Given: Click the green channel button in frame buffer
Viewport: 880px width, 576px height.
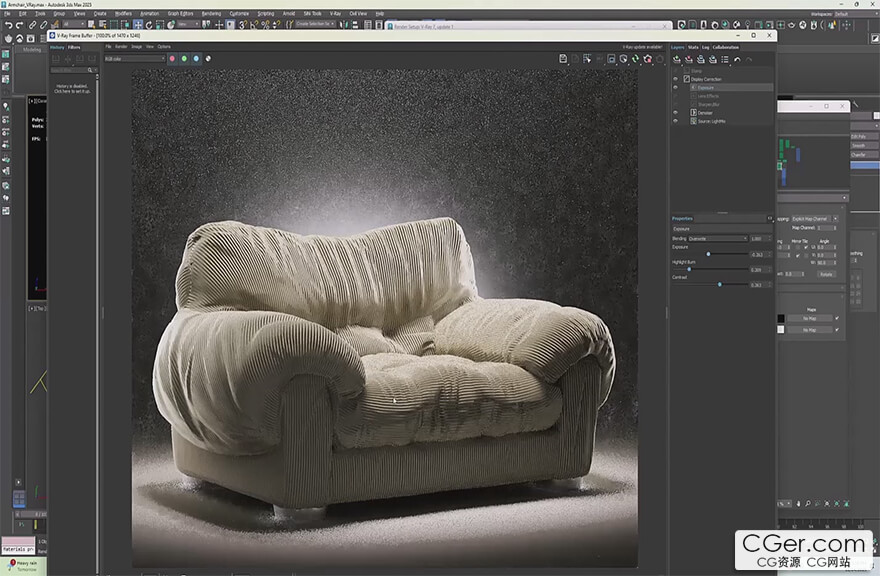Looking at the screenshot, I should [x=184, y=59].
